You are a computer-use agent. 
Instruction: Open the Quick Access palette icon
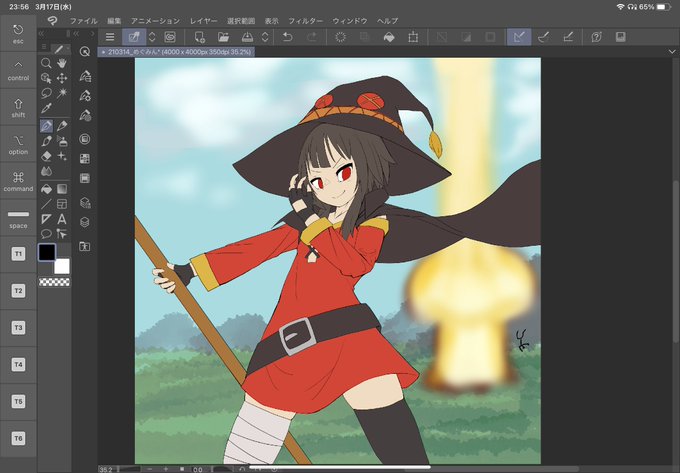pos(85,52)
